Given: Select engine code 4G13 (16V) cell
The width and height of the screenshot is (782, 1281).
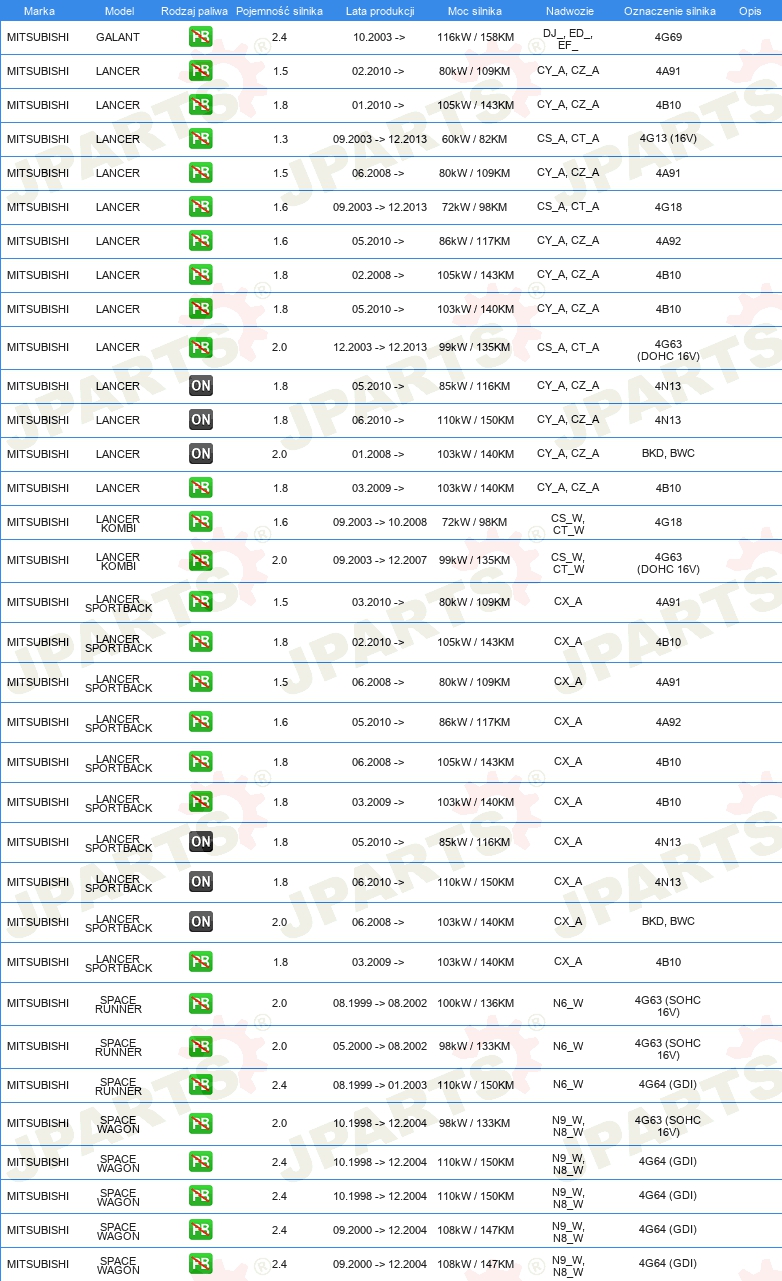Looking at the screenshot, I should [668, 139].
